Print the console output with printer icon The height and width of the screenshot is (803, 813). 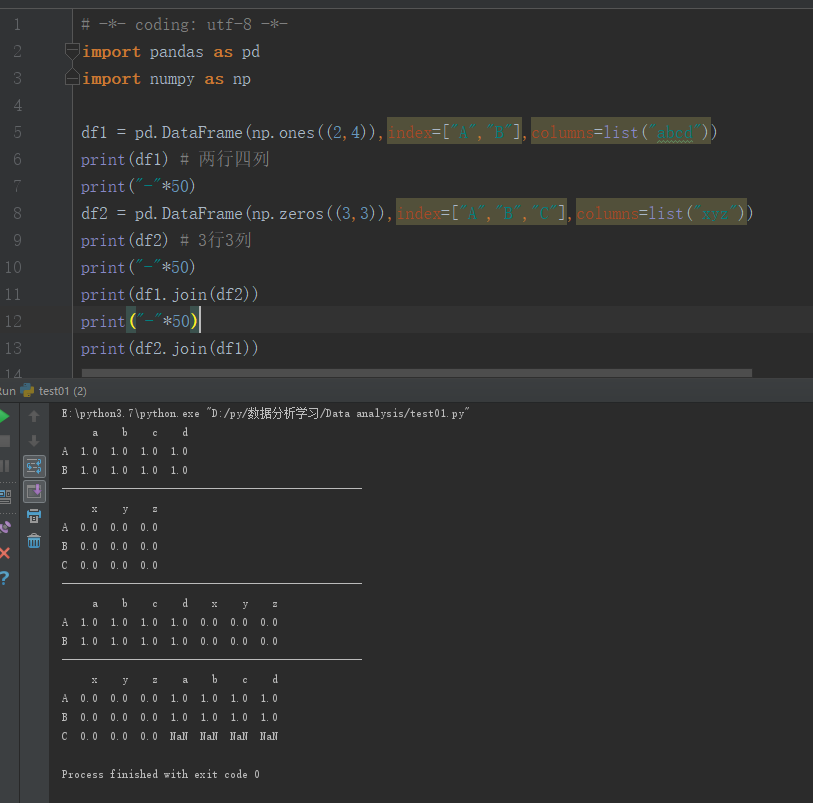coord(34,516)
